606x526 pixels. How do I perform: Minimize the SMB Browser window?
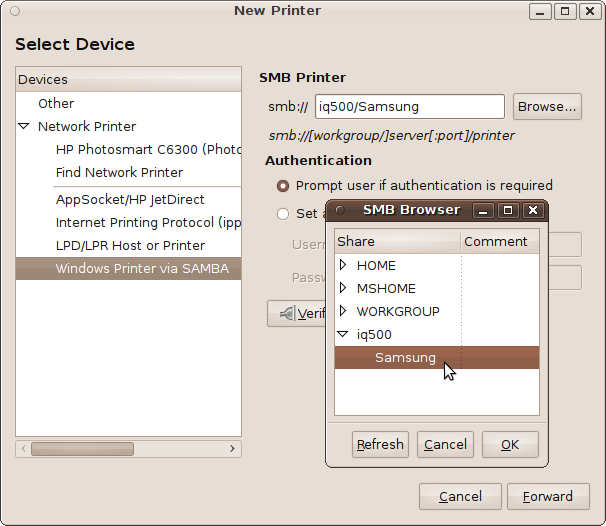pyautogui.click(x=483, y=211)
